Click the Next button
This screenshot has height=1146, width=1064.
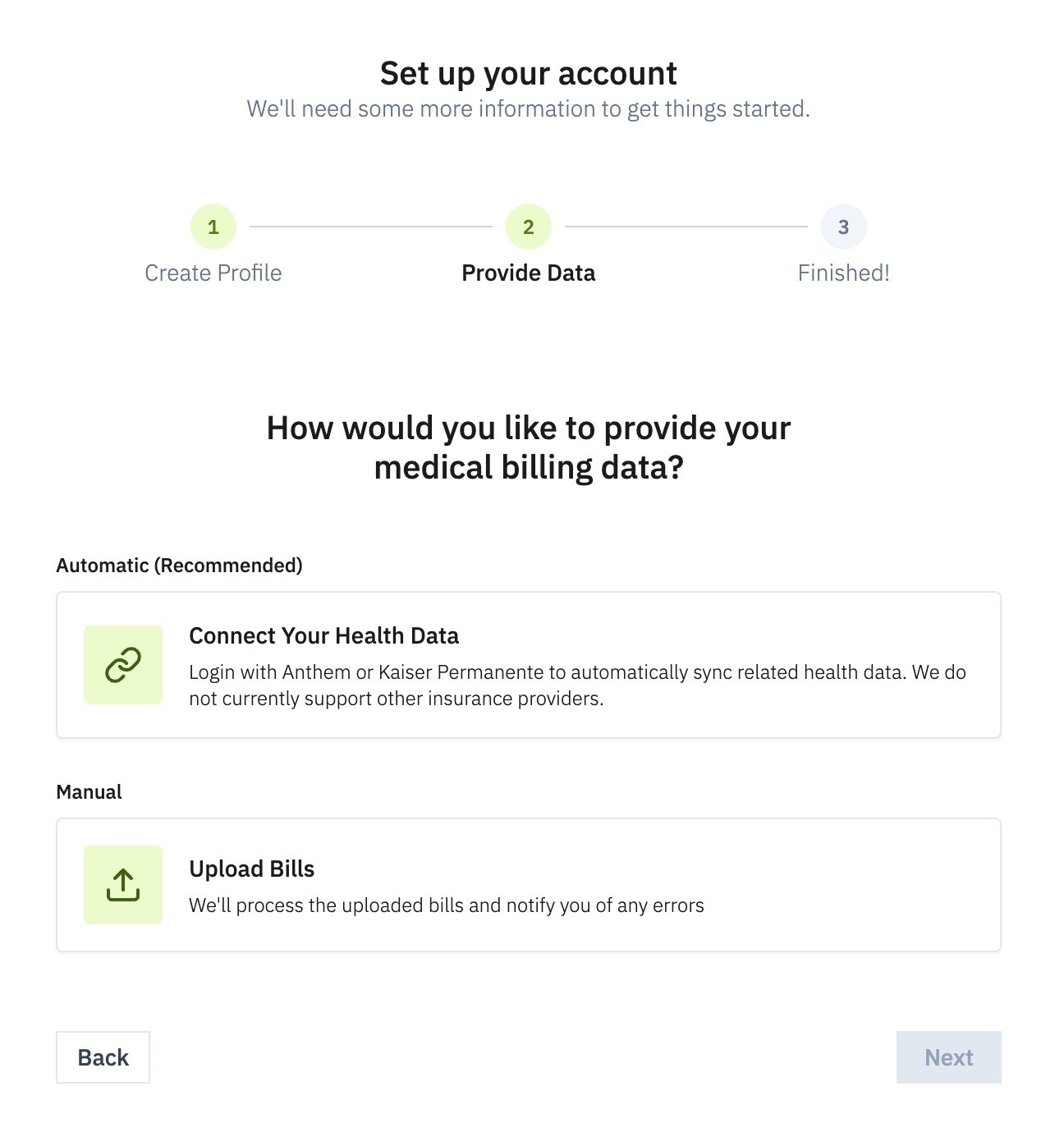pos(949,1057)
